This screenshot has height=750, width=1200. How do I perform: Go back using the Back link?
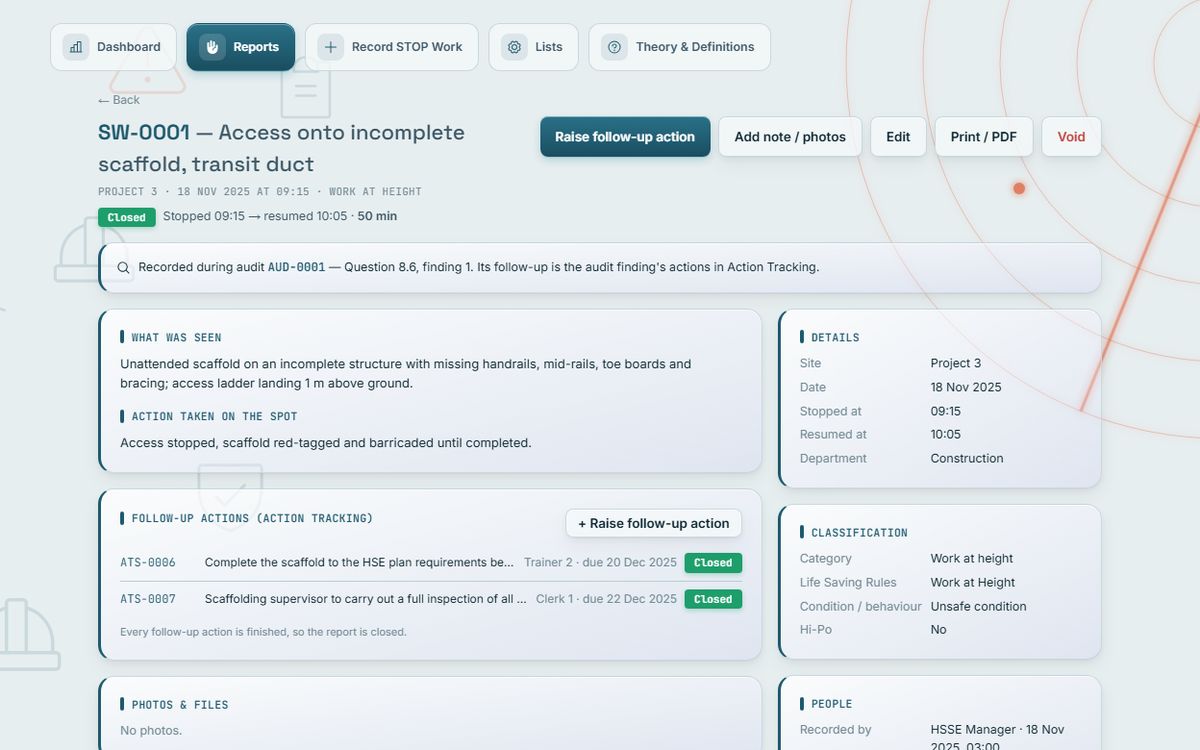click(119, 100)
